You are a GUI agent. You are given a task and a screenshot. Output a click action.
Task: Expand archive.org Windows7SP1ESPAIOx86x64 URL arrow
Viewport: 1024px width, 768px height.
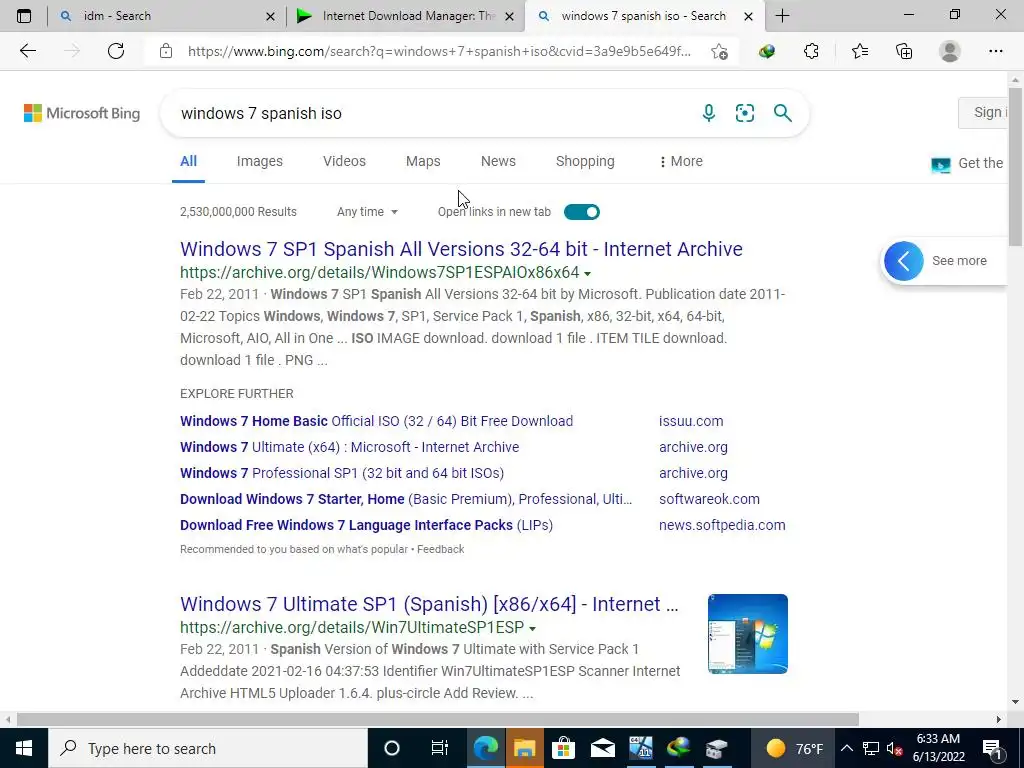pos(587,274)
